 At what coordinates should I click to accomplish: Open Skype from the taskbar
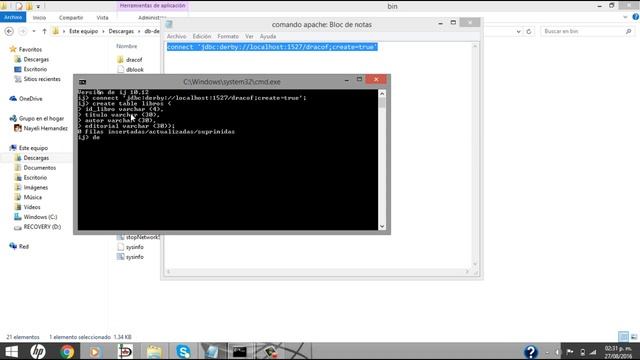tap(183, 351)
